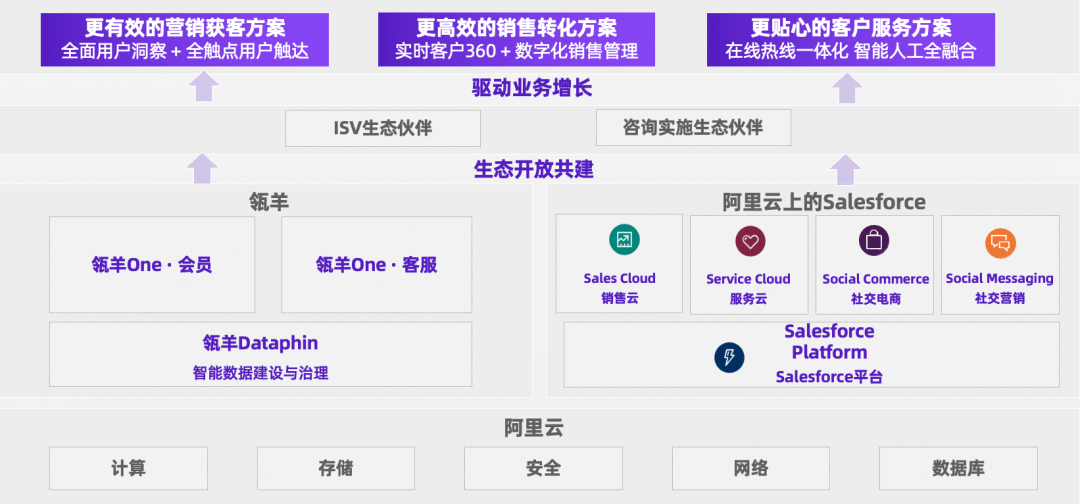Open the 瓴羊One · 客服 card
Screen dimensions: 1080x504
tap(377, 264)
